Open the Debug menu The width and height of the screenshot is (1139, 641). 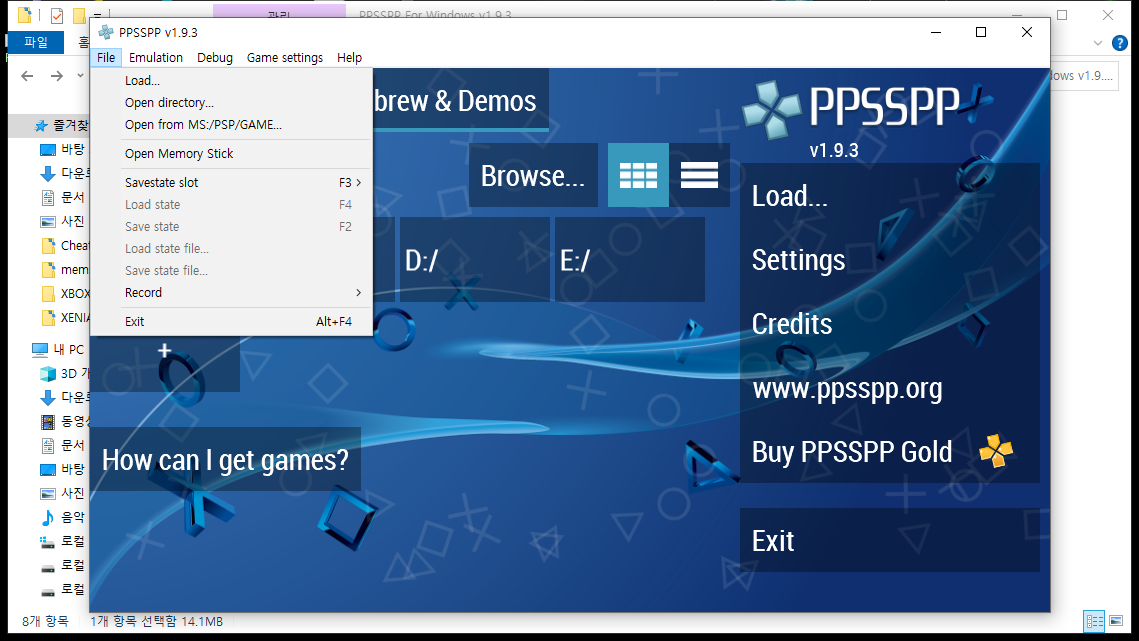click(x=215, y=57)
